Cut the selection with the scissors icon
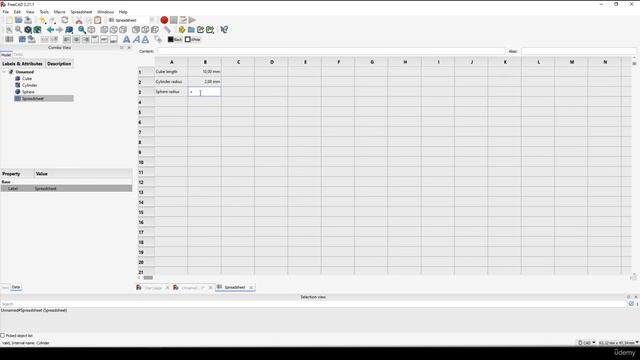The width and height of the screenshot is (640, 360). point(79,20)
